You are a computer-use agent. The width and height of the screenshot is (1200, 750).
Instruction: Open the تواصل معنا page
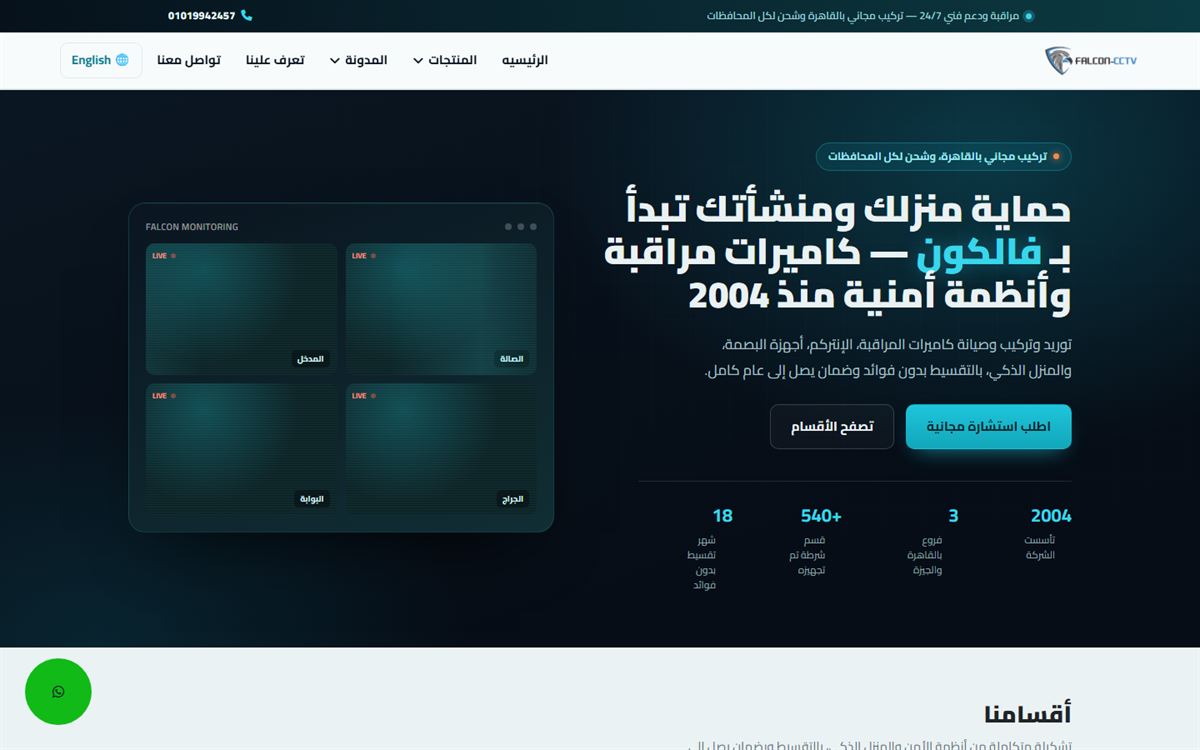(189, 60)
